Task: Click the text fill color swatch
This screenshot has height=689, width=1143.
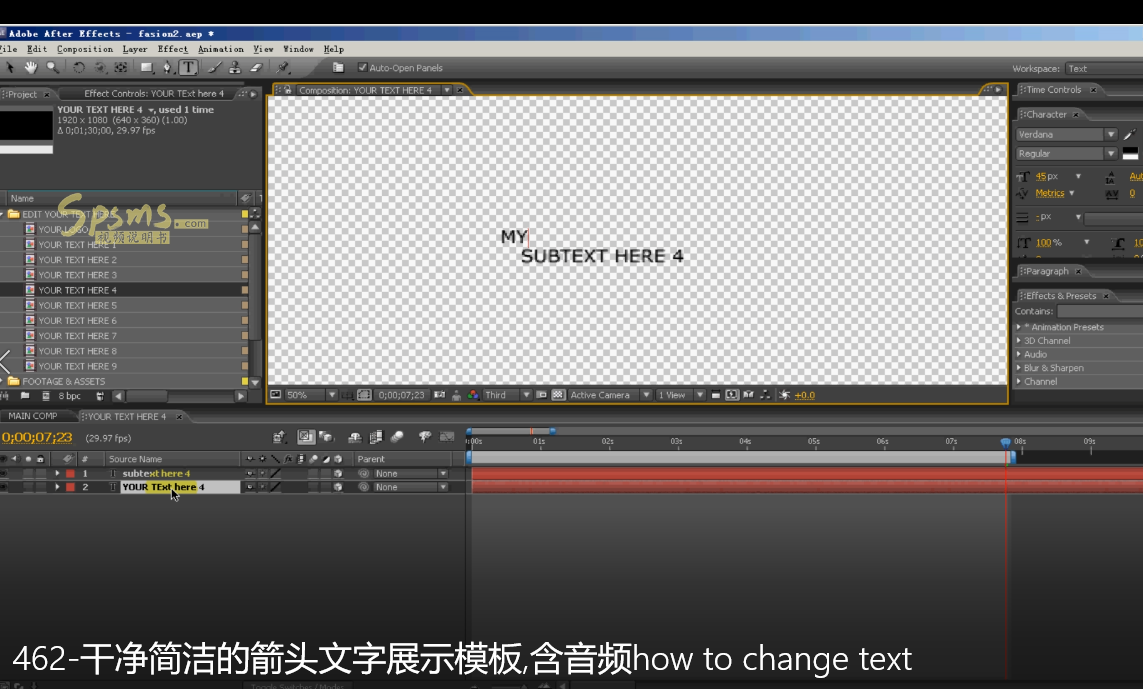Action: 1130,153
